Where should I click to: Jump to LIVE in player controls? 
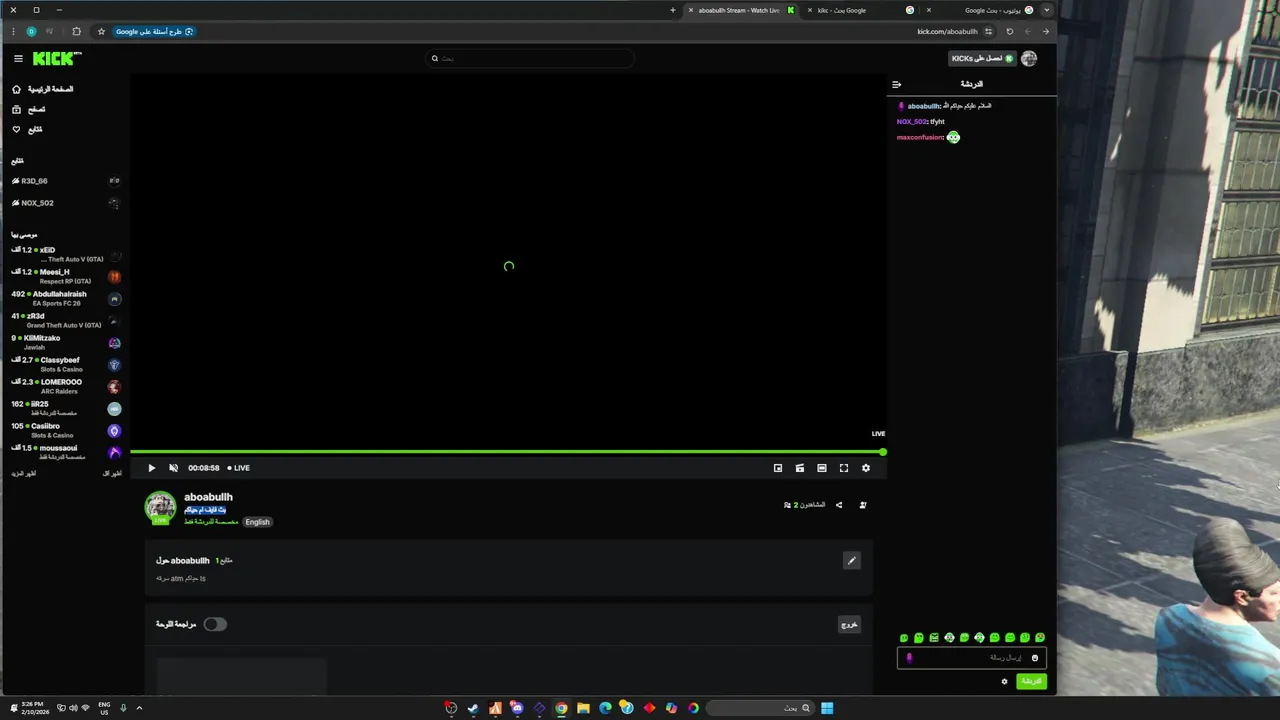coord(238,468)
